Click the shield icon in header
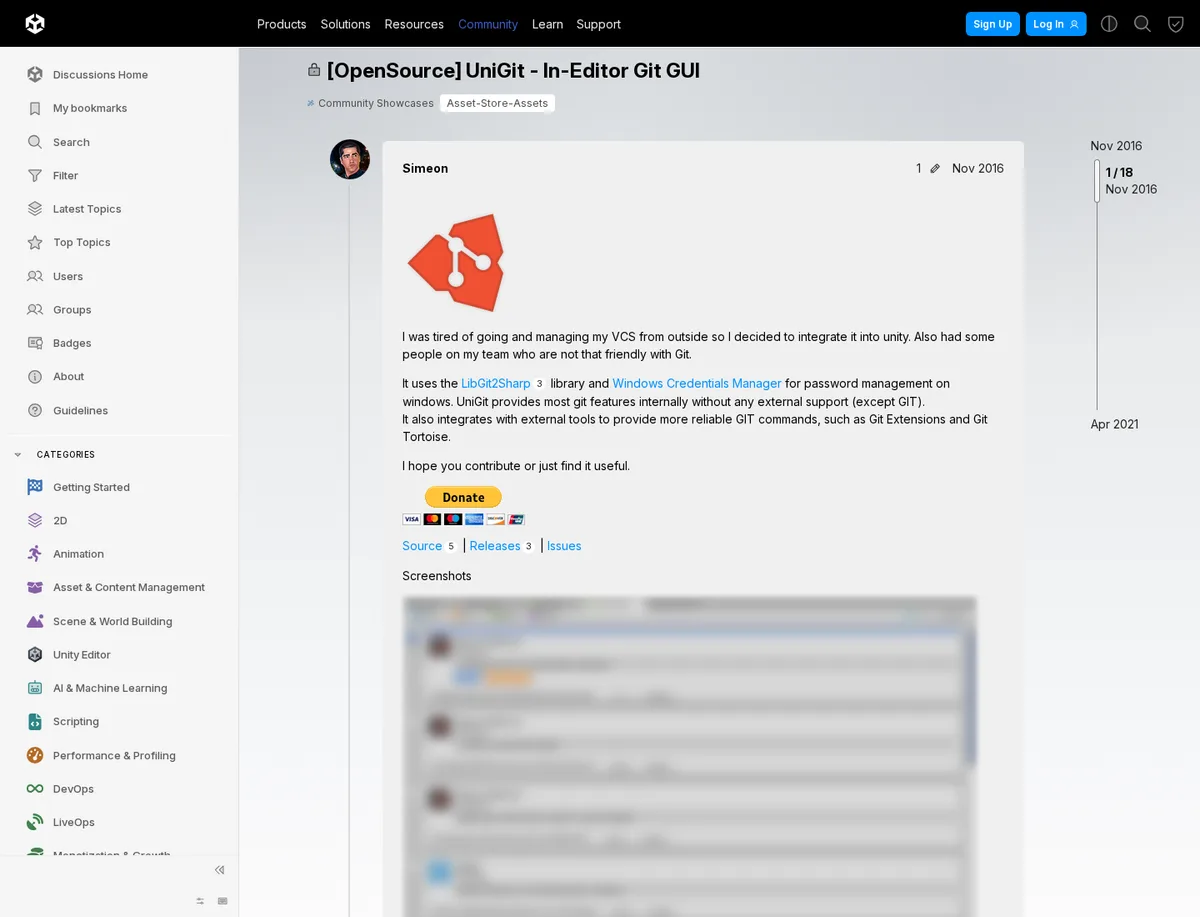This screenshot has width=1200, height=917. 1176,24
